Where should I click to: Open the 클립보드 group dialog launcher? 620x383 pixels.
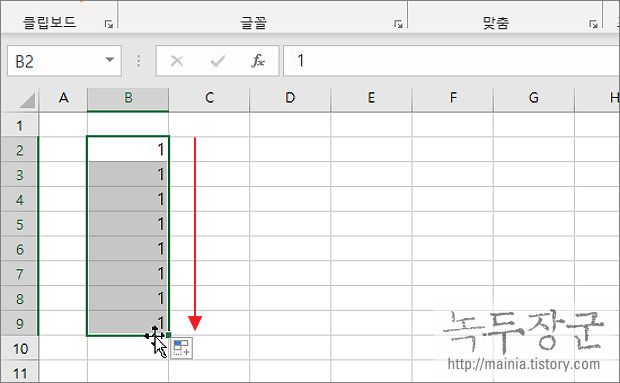pyautogui.click(x=109, y=24)
